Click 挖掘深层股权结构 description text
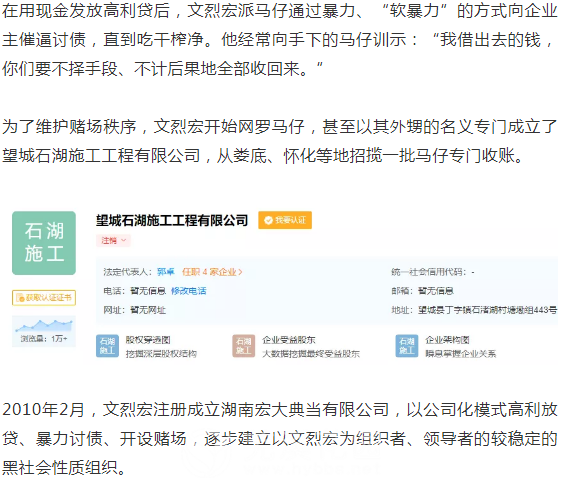562x483 pixels. [161, 354]
